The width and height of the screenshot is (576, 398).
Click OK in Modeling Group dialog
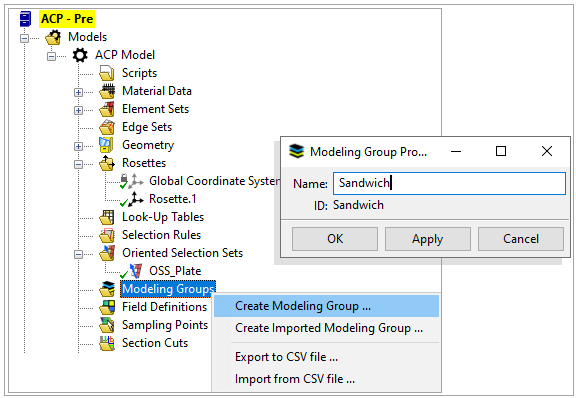(x=335, y=239)
